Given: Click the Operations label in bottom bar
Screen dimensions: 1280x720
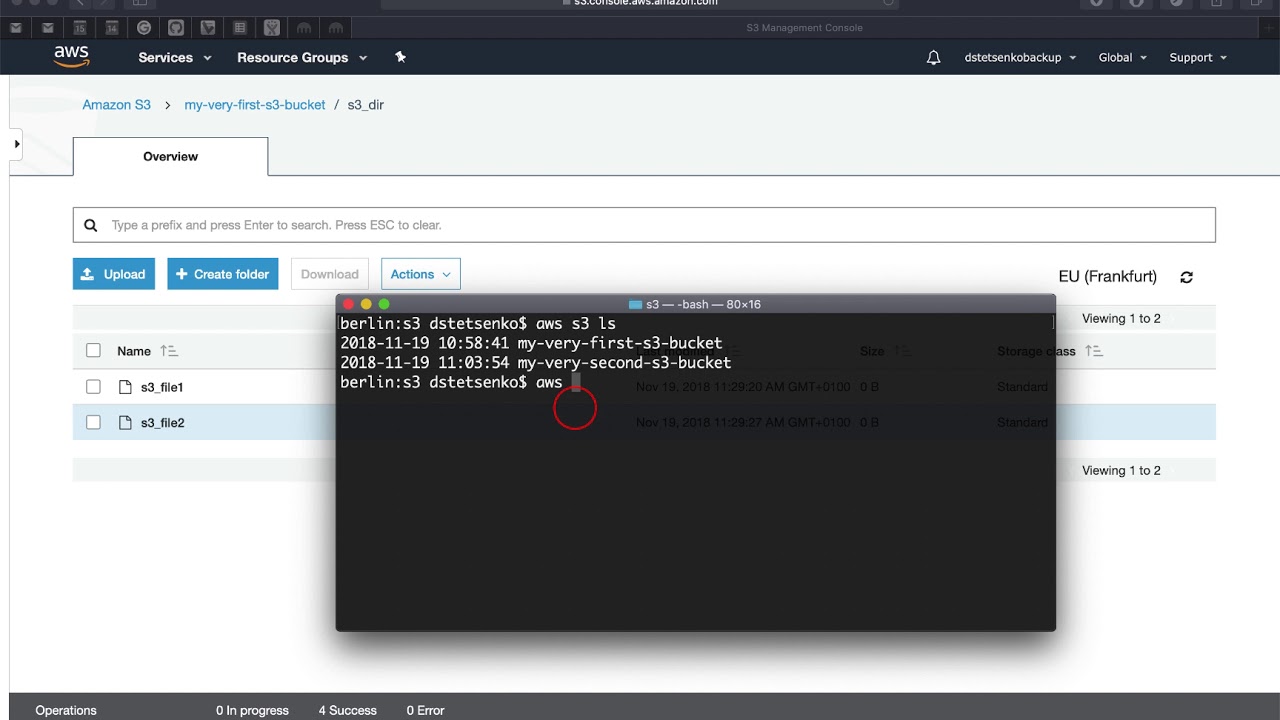Looking at the screenshot, I should [x=66, y=710].
